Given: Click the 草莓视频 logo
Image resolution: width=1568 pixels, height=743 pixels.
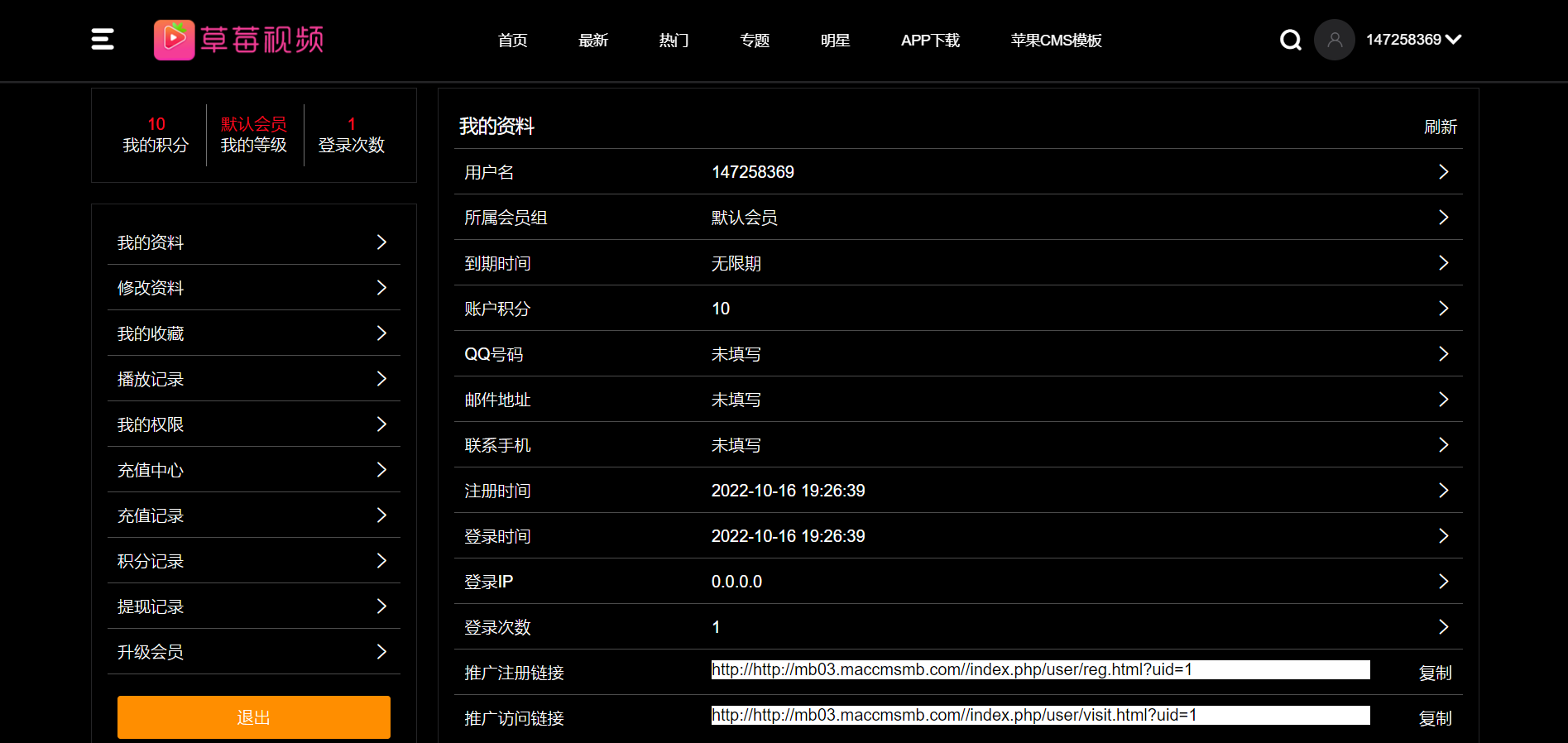Looking at the screenshot, I should click(238, 40).
